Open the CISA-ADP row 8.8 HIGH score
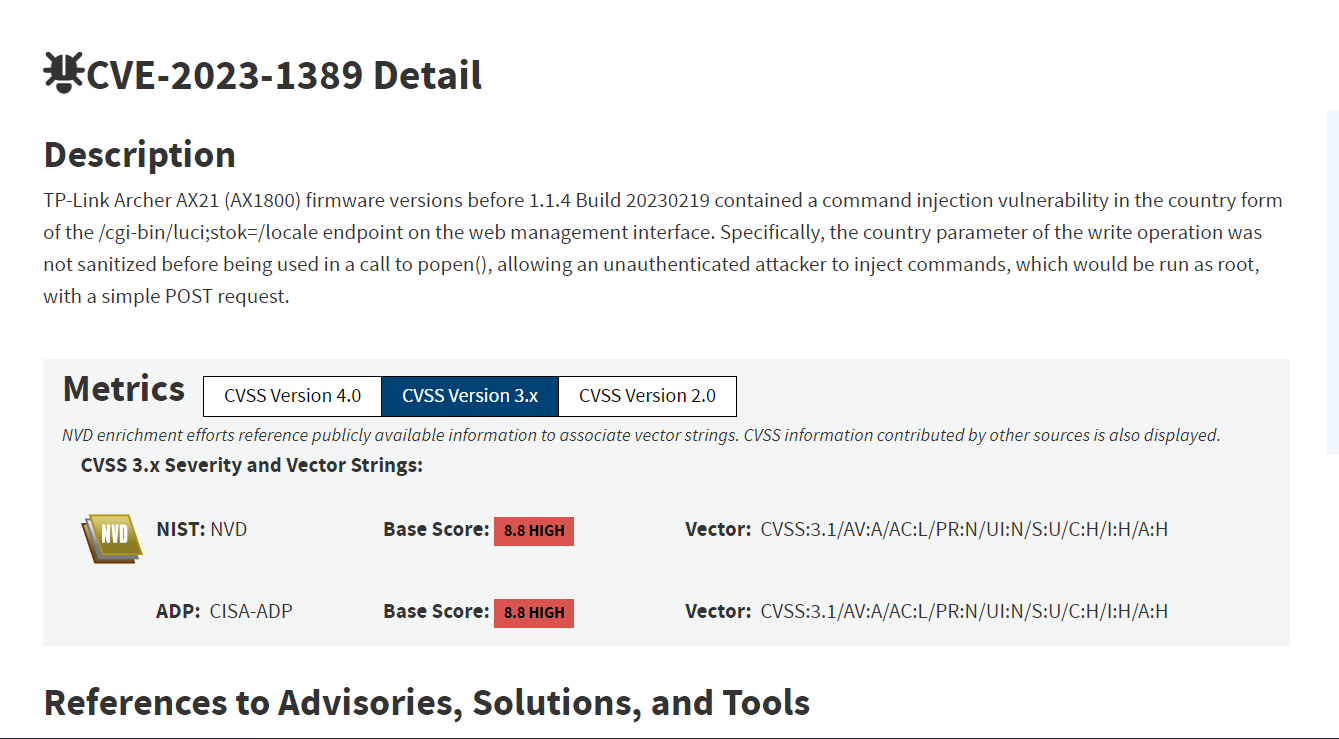1339x739 pixels. [x=534, y=613]
